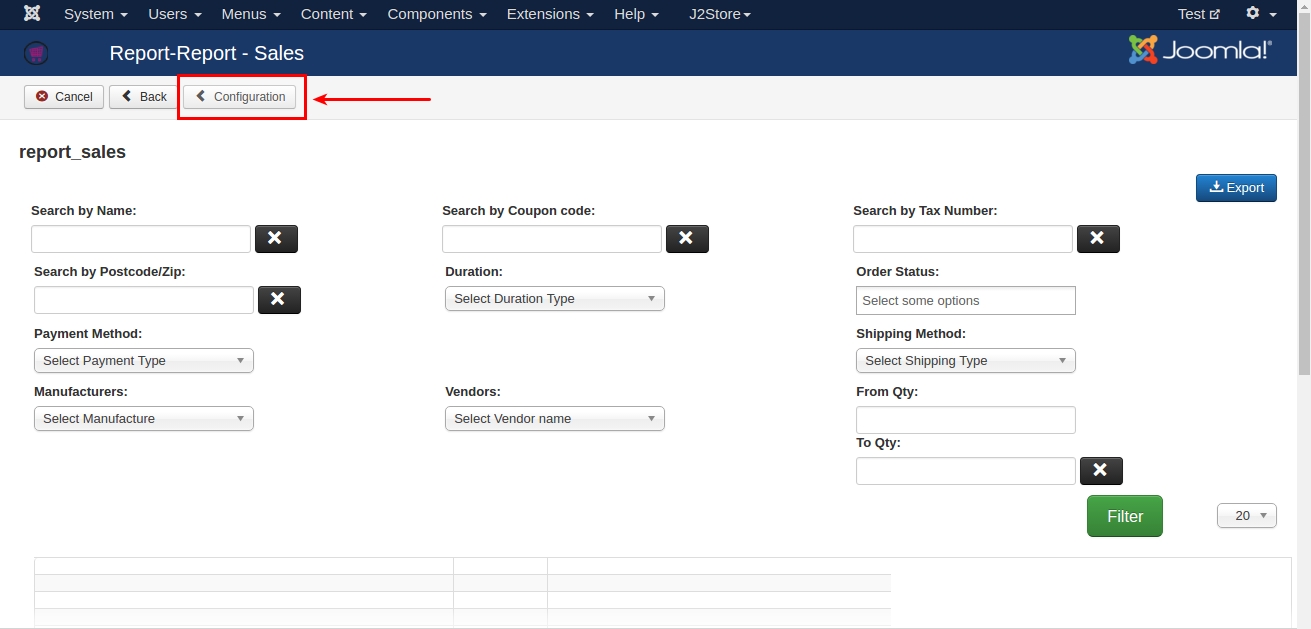
Task: Clear the Coupon code search field
Action: 687,239
